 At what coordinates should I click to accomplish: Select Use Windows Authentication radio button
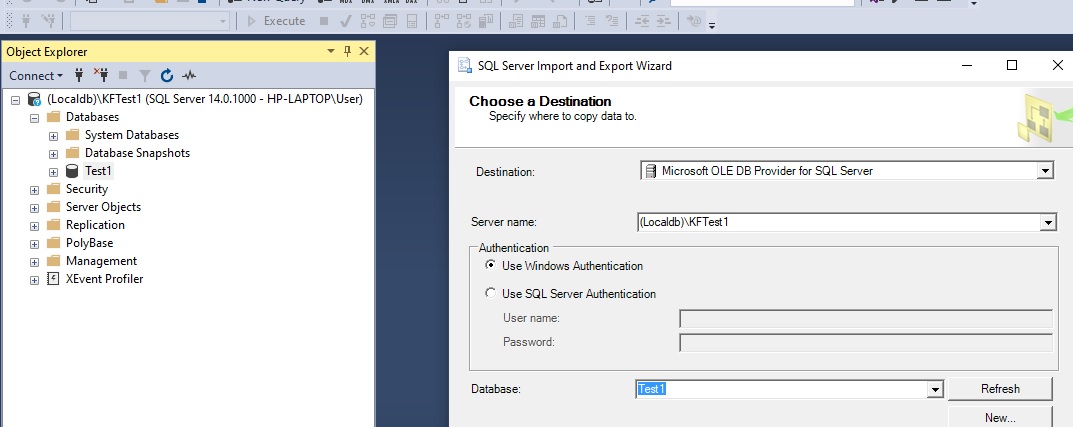coord(490,265)
